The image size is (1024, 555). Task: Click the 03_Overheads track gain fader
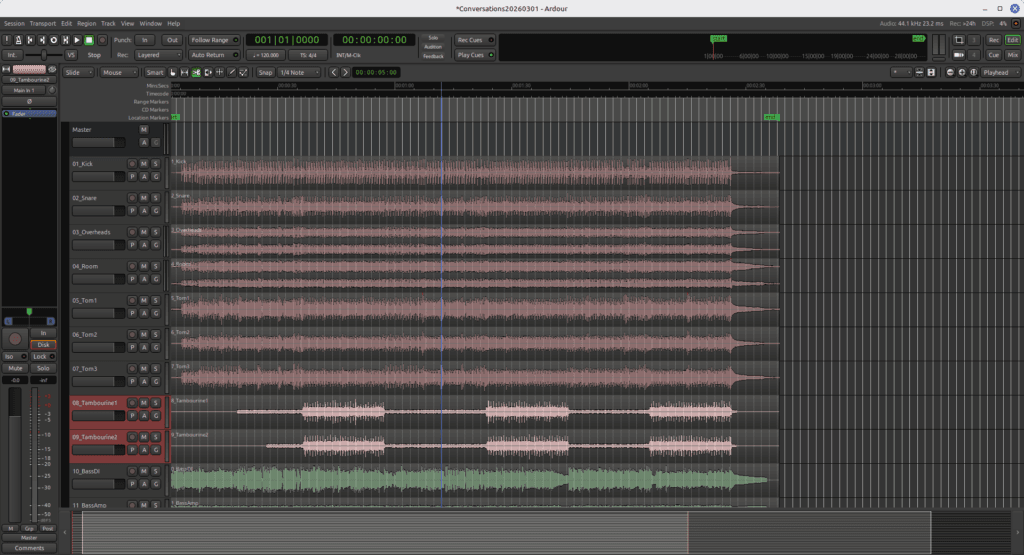tap(100, 244)
